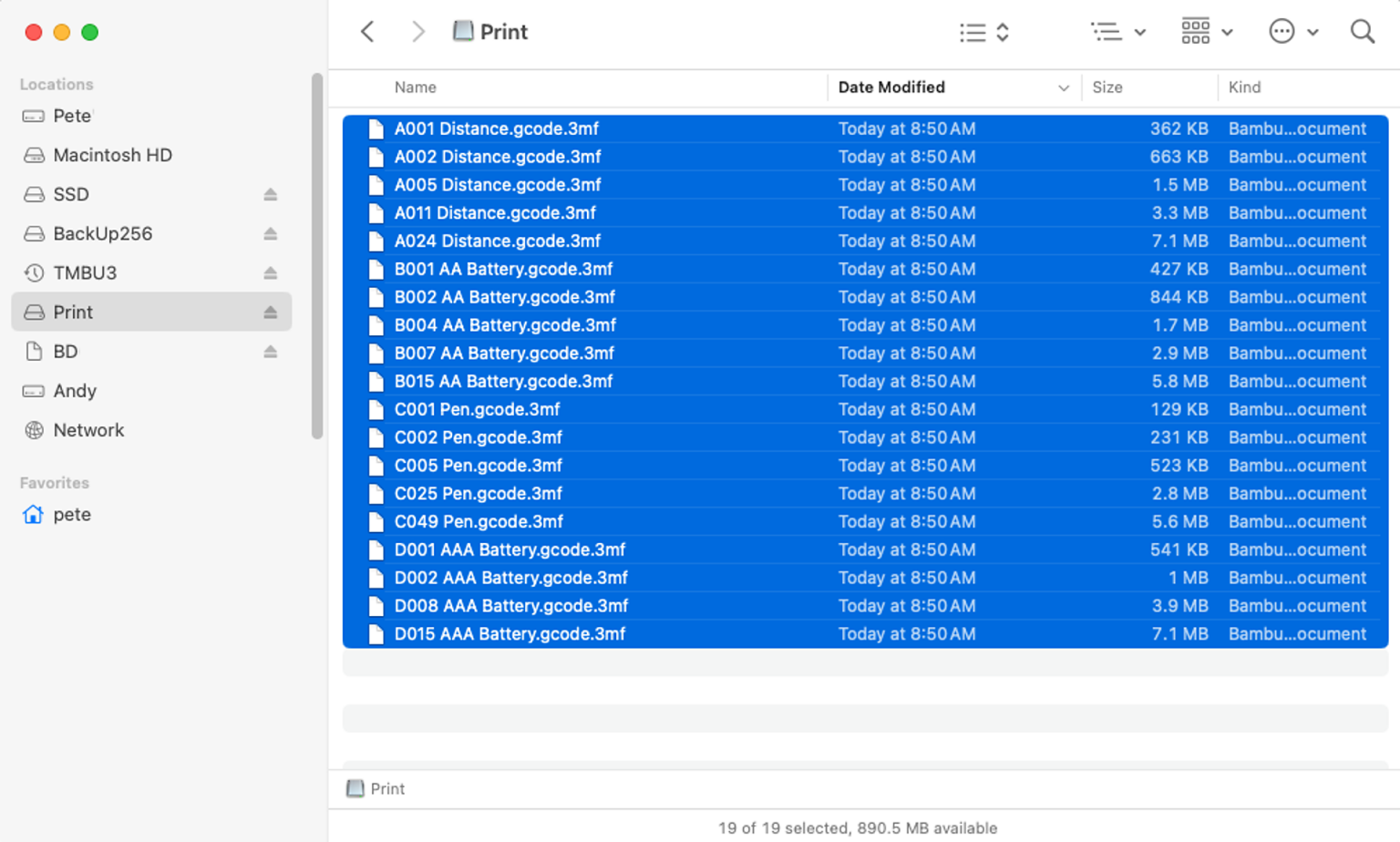
Task: Open pete home folder in Favorites
Action: coord(71,515)
